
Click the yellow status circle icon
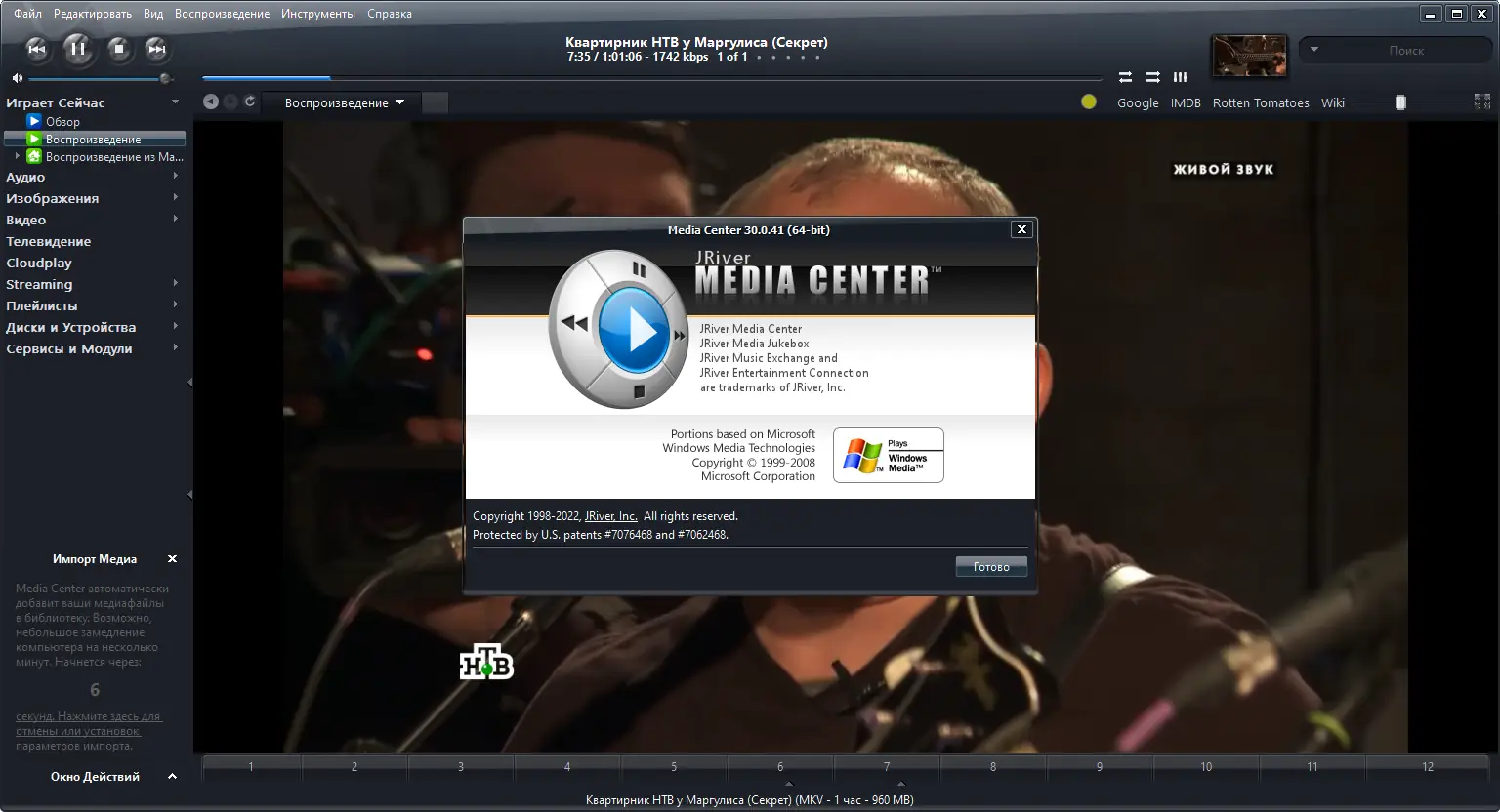pos(1089,101)
